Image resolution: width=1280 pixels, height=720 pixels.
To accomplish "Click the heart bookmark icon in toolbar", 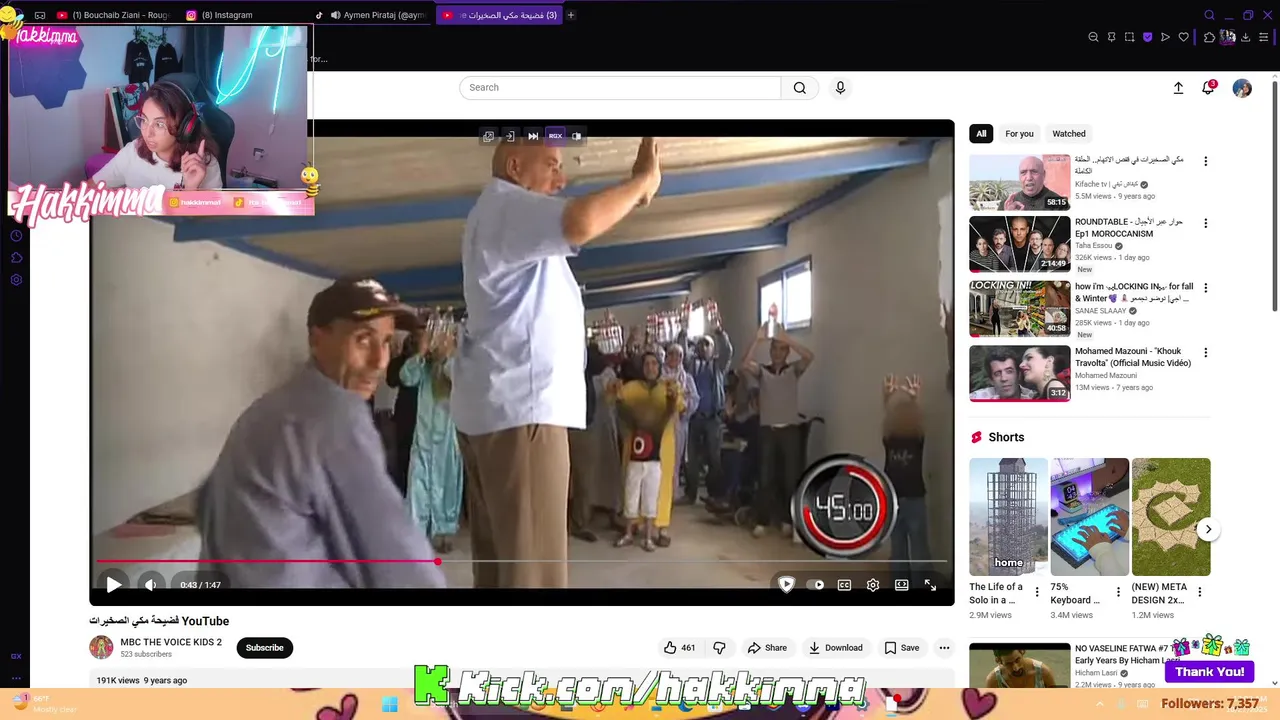I will (x=1183, y=37).
